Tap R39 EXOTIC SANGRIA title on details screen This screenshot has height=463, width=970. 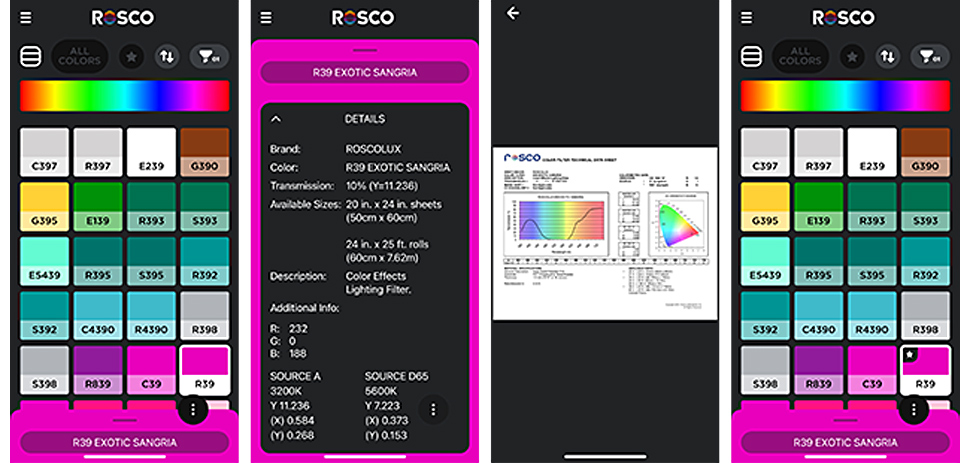[364, 72]
